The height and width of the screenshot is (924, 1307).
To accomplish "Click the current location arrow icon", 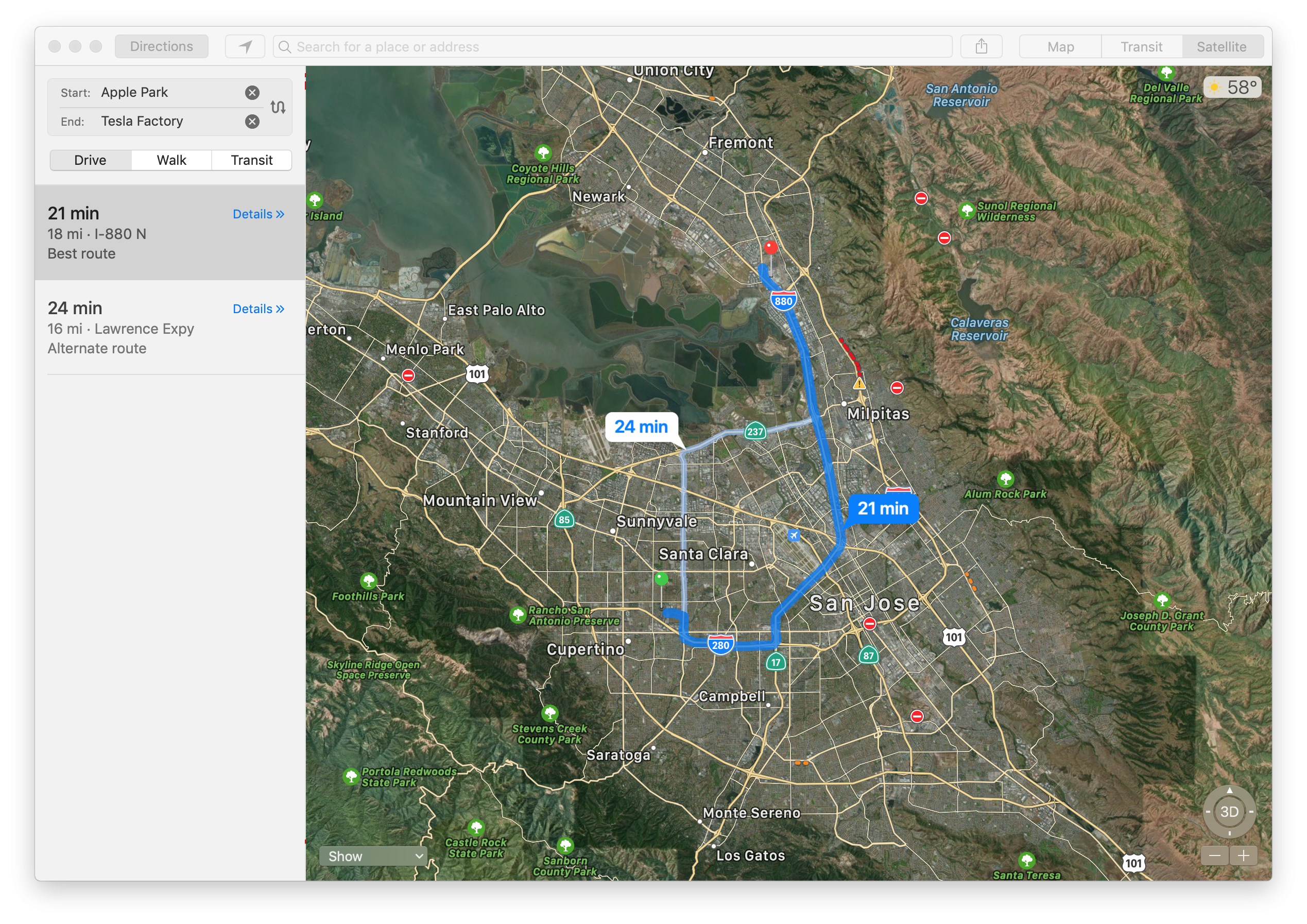I will 245,47.
